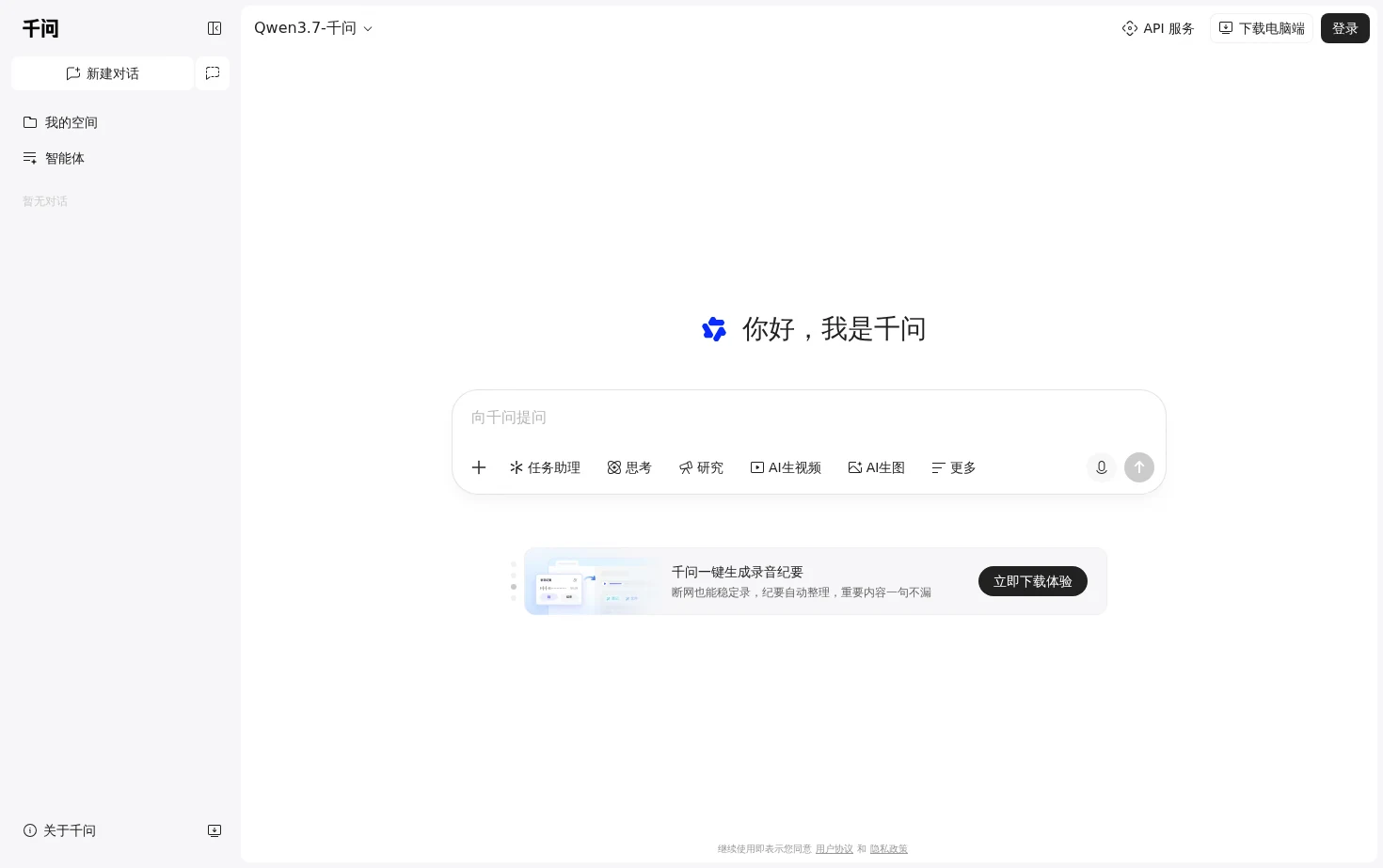Click the microphone voice input icon
The image size is (1383, 868).
coord(1102,467)
